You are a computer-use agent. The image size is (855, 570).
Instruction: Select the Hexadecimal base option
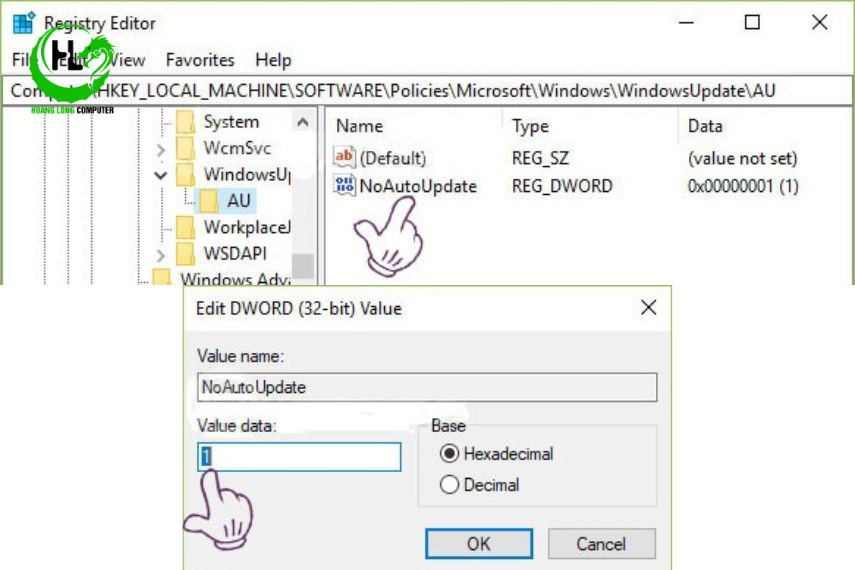[x=449, y=453]
